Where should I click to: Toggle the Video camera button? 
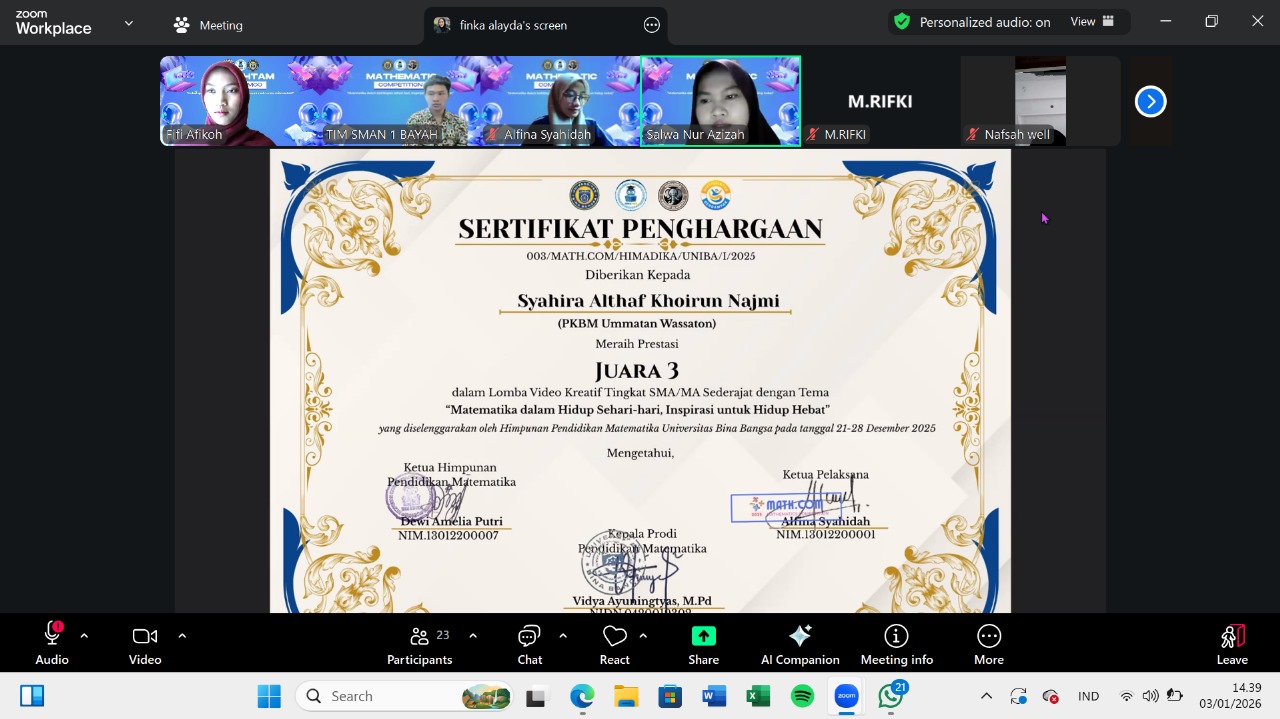tap(145, 644)
